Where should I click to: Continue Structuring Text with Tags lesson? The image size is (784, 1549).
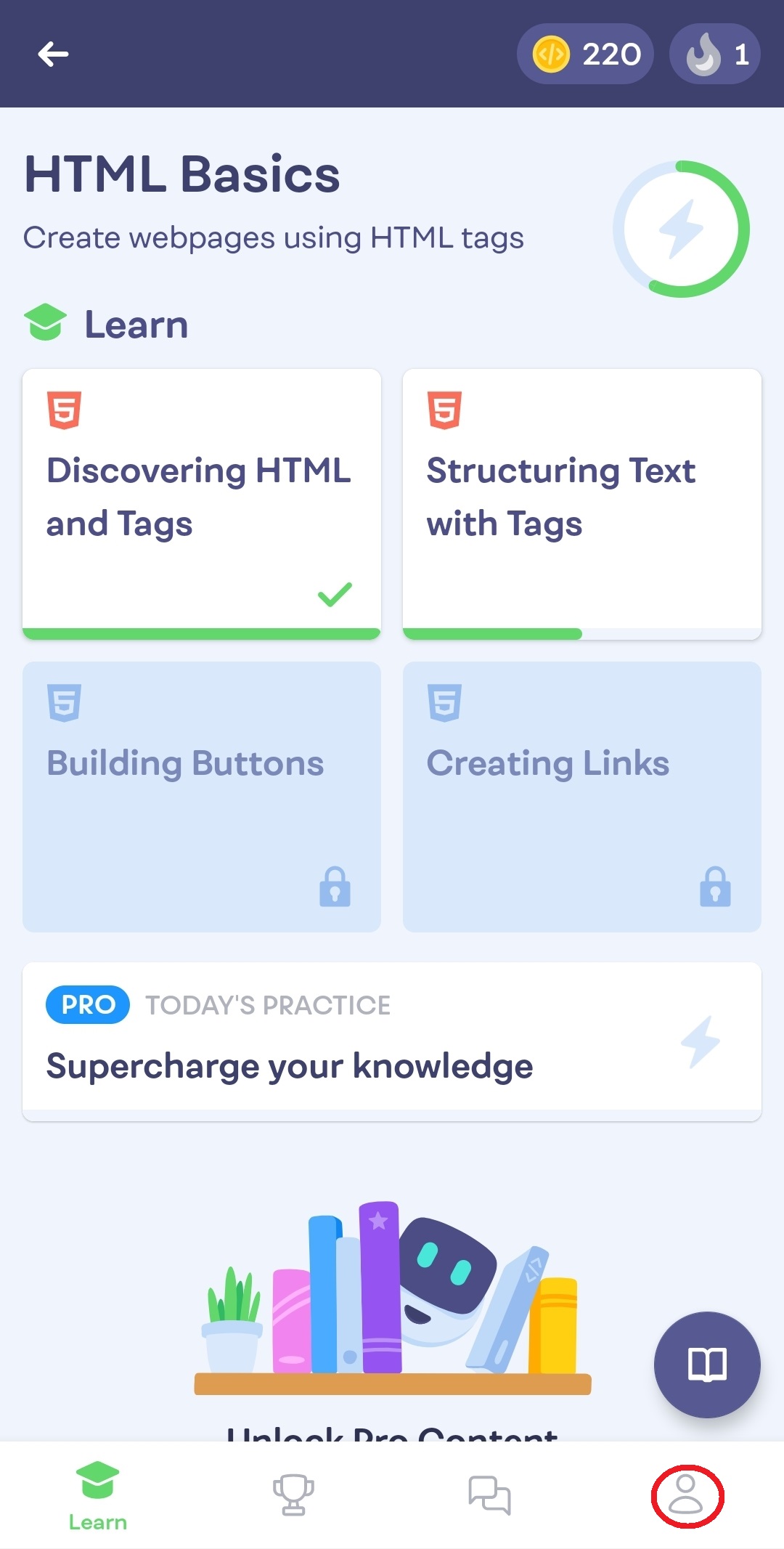(x=581, y=503)
